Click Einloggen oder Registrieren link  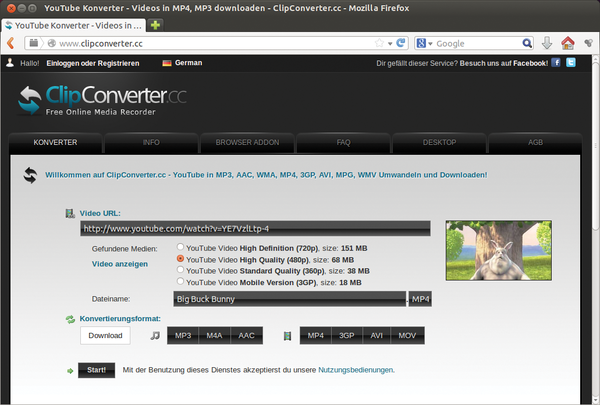(x=93, y=63)
